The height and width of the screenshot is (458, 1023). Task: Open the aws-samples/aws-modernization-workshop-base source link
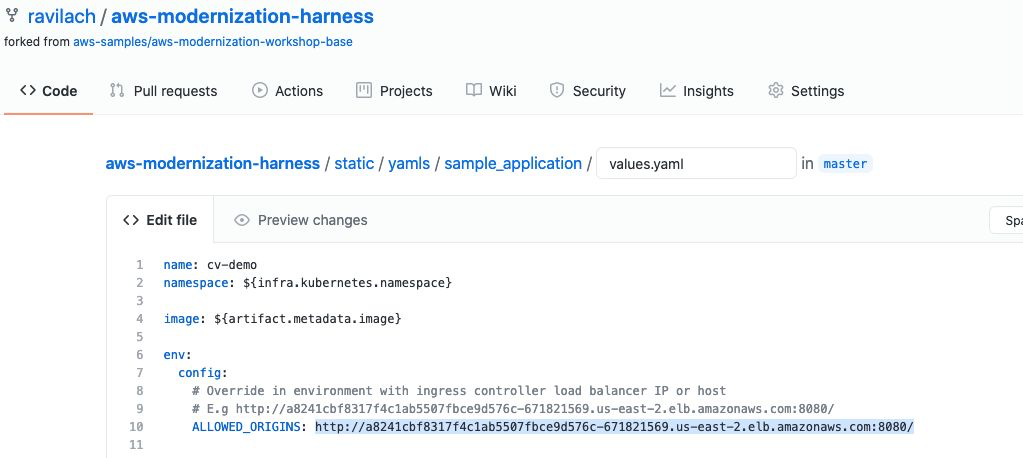213,42
